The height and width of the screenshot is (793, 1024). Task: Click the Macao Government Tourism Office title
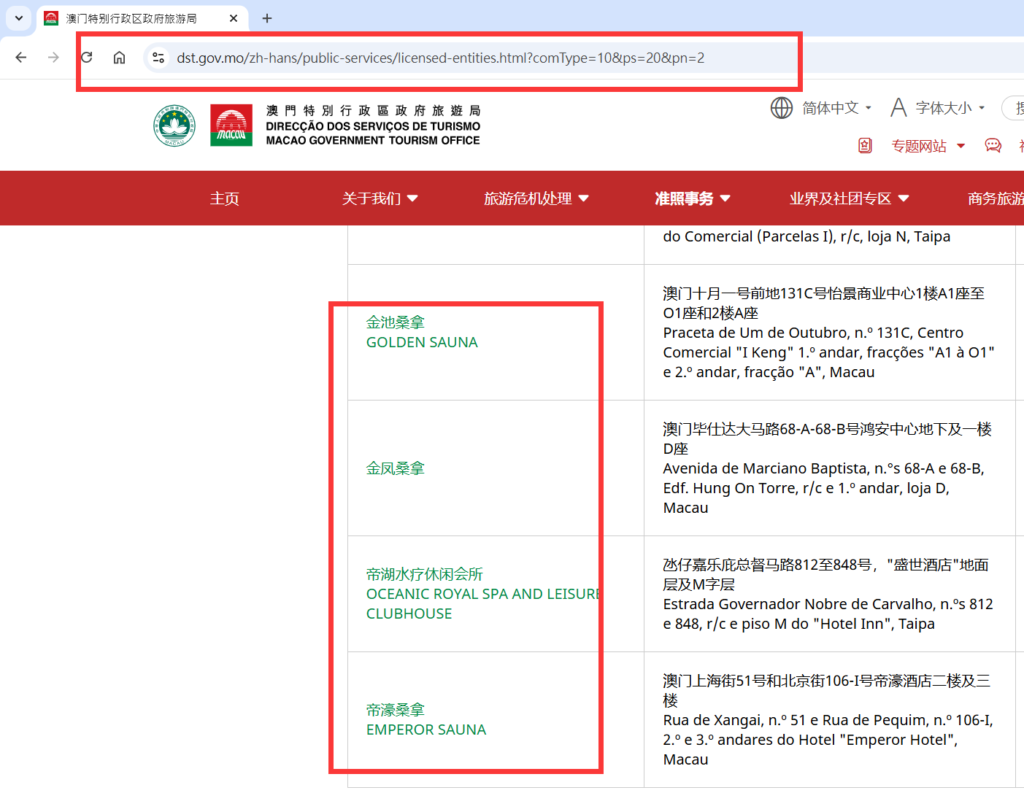pos(373,140)
